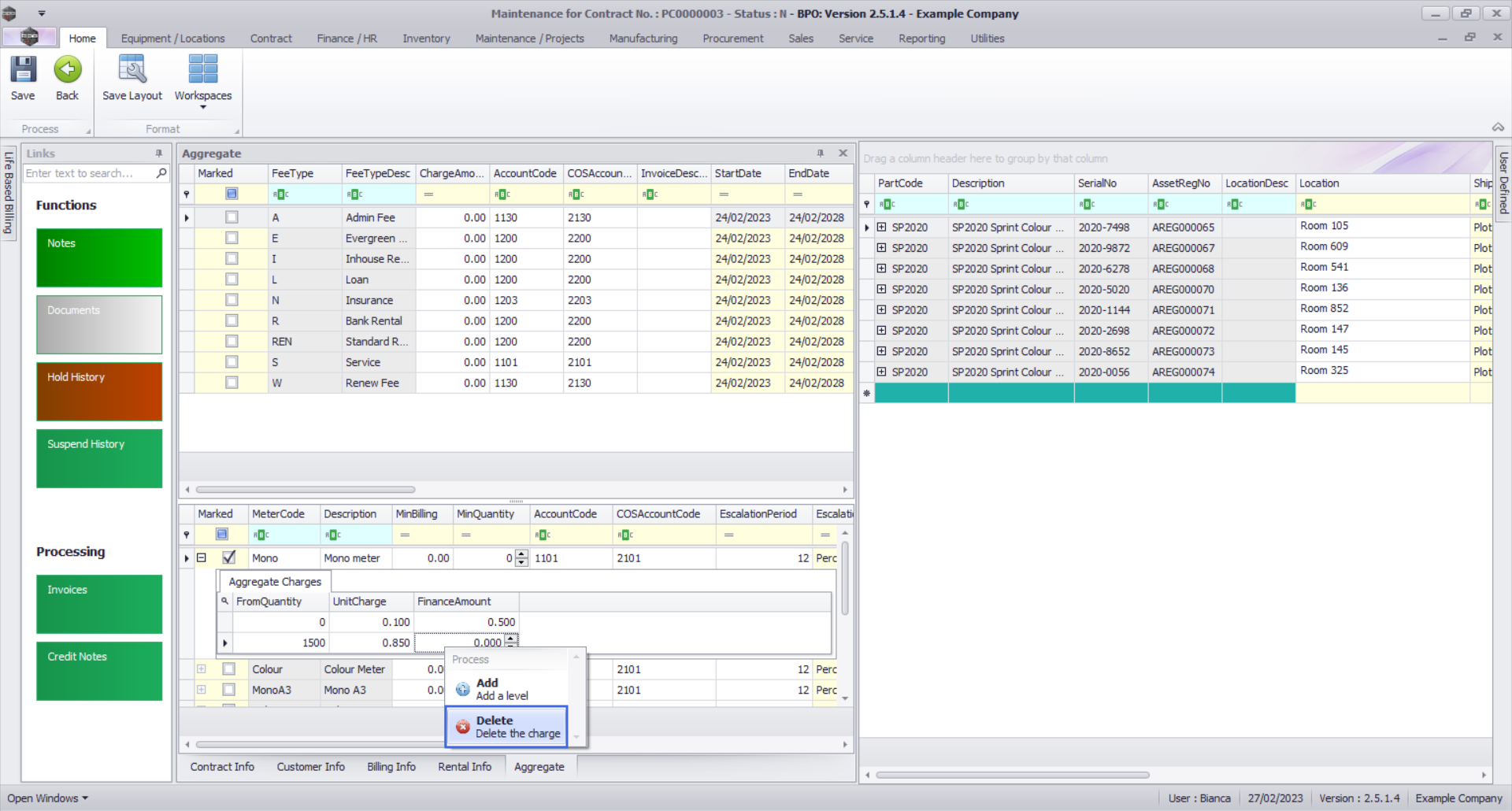This screenshot has width=1512, height=811.
Task: Click the Save icon in ribbon
Action: point(23,70)
